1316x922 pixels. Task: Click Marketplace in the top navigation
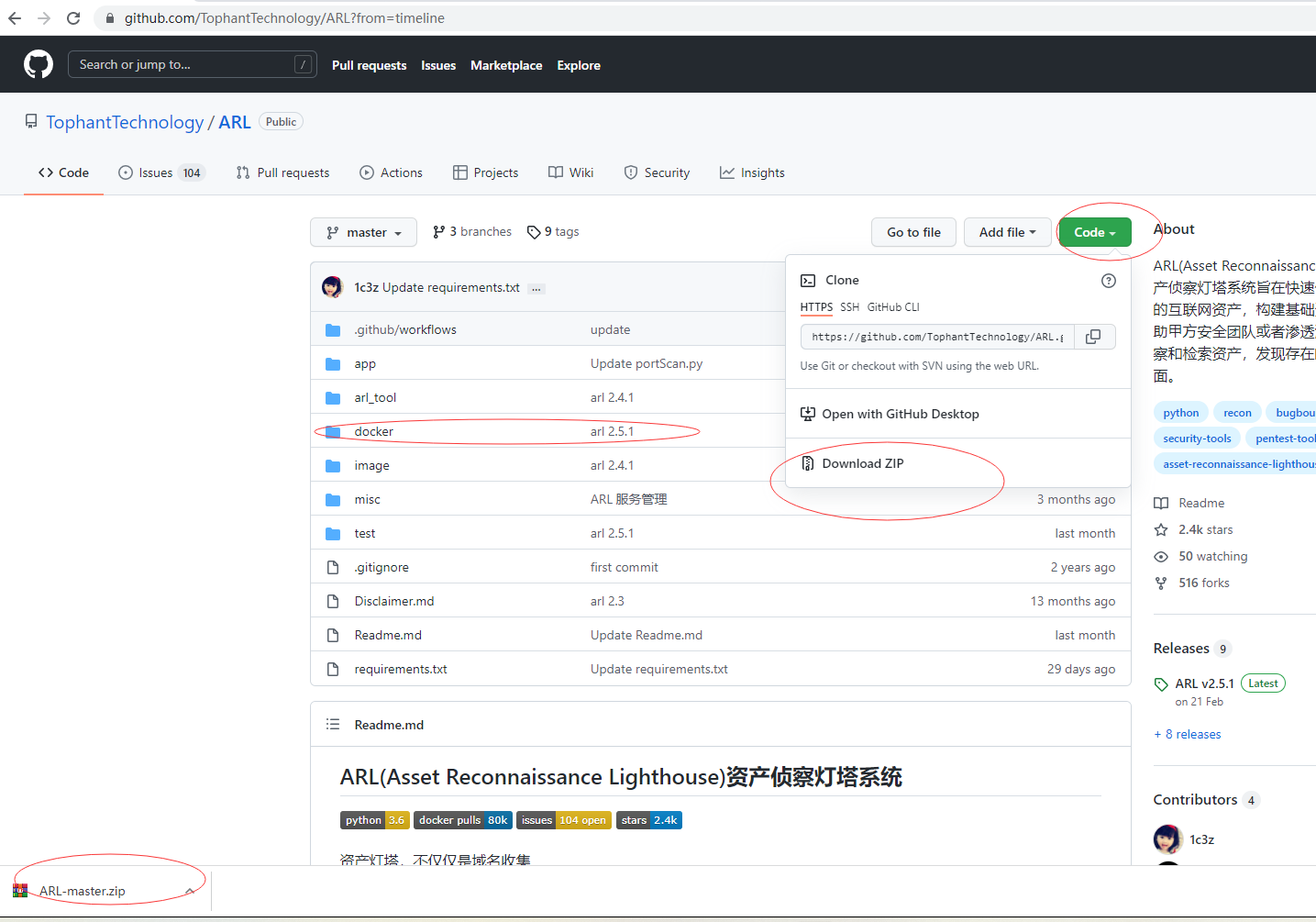[506, 65]
